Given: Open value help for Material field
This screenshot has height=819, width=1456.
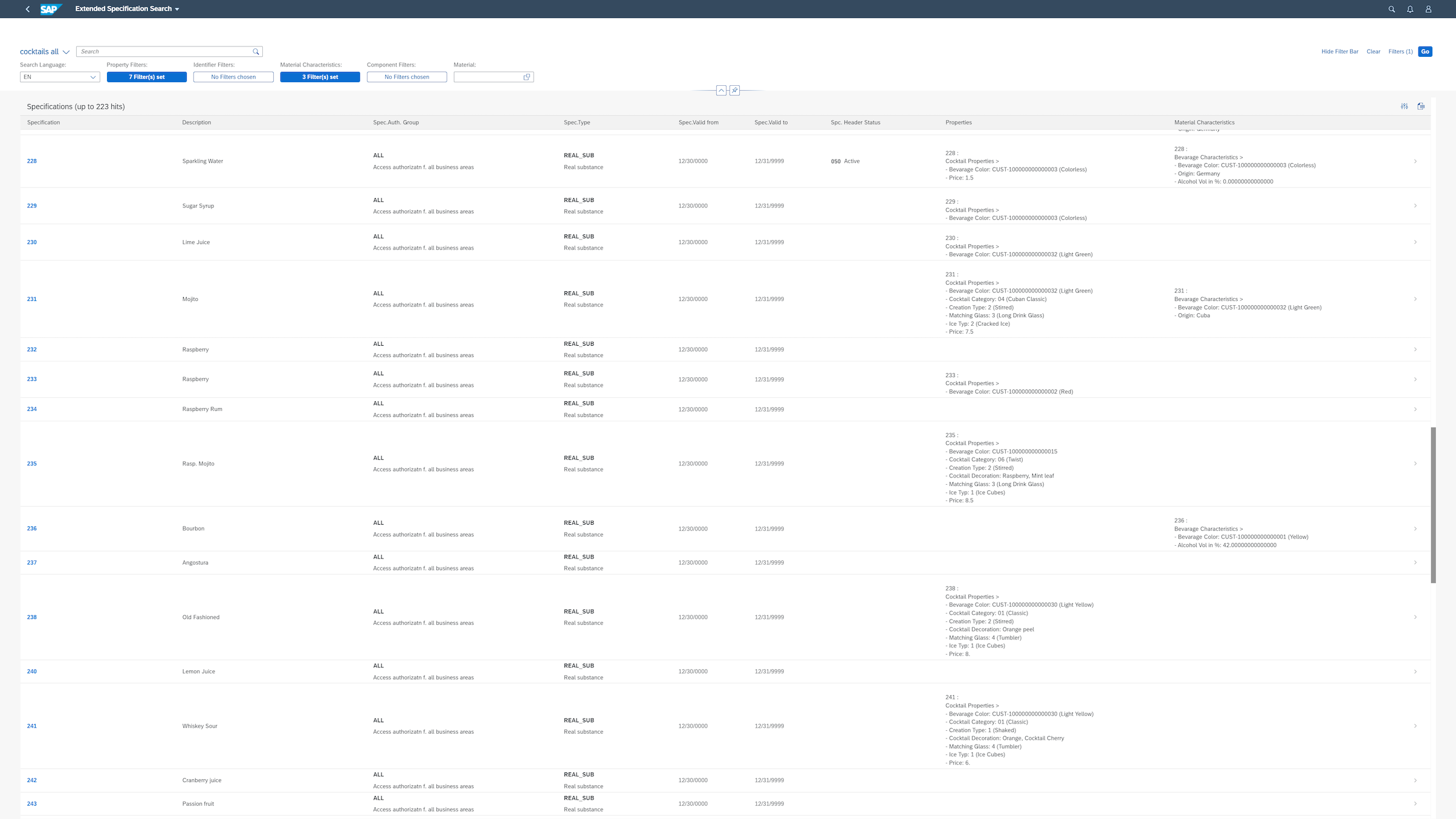Looking at the screenshot, I should point(526,77).
